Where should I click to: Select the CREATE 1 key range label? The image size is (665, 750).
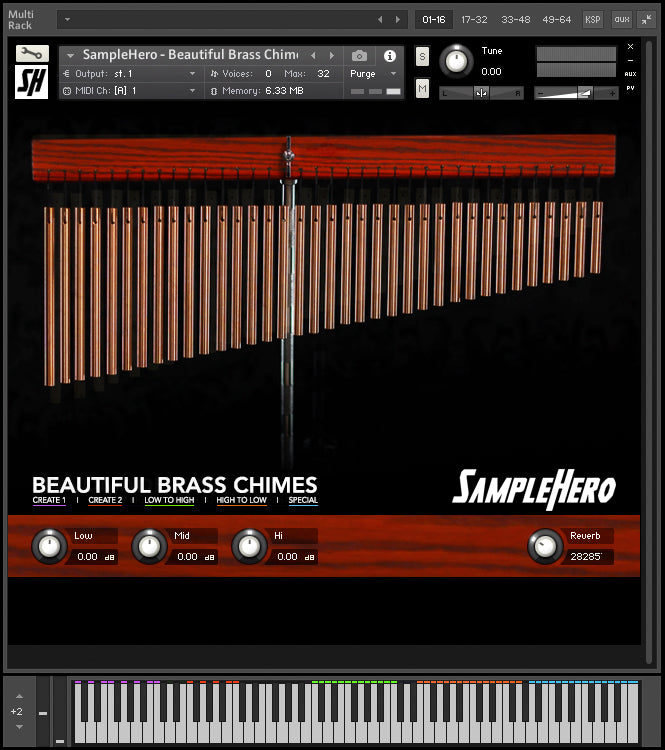[x=49, y=500]
